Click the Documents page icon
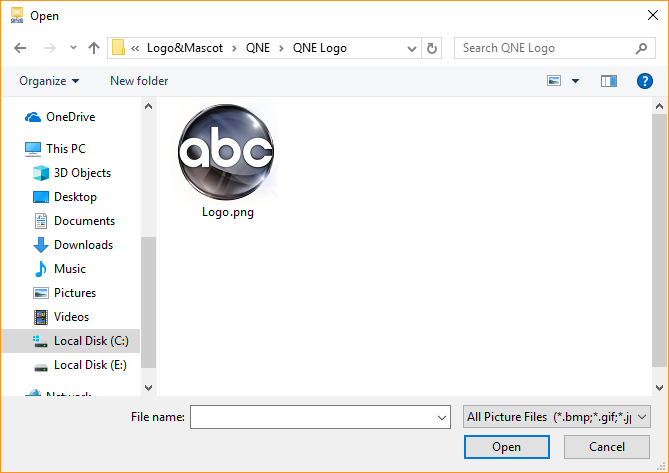This screenshot has height=473, width=669. tap(41, 221)
